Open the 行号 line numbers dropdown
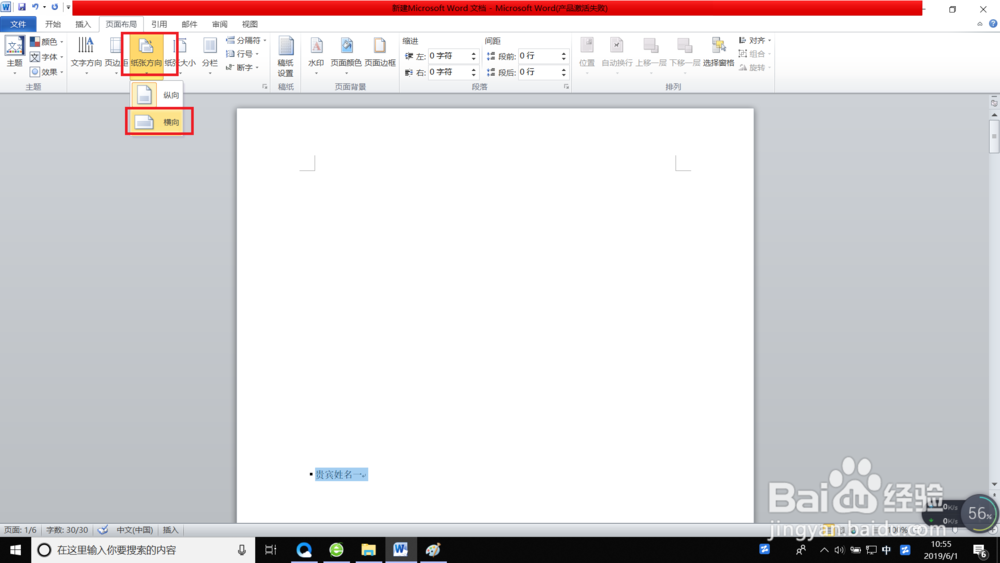The height and width of the screenshot is (563, 1000). coord(242,54)
